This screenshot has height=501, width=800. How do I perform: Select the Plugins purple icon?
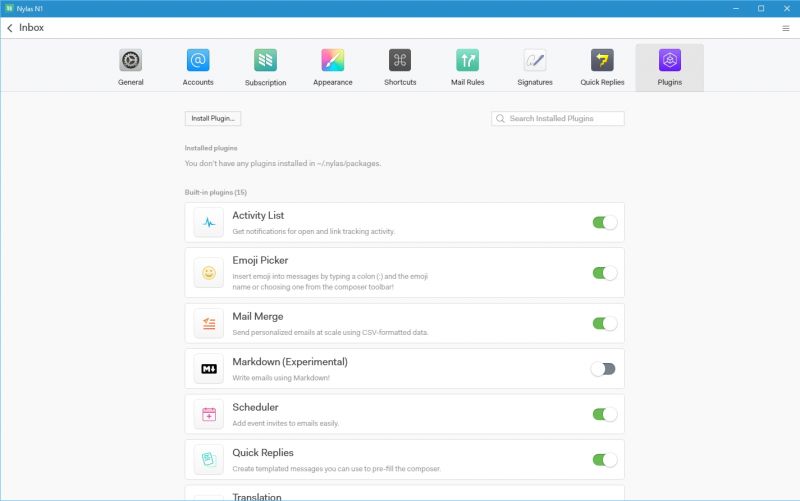pyautogui.click(x=669, y=60)
